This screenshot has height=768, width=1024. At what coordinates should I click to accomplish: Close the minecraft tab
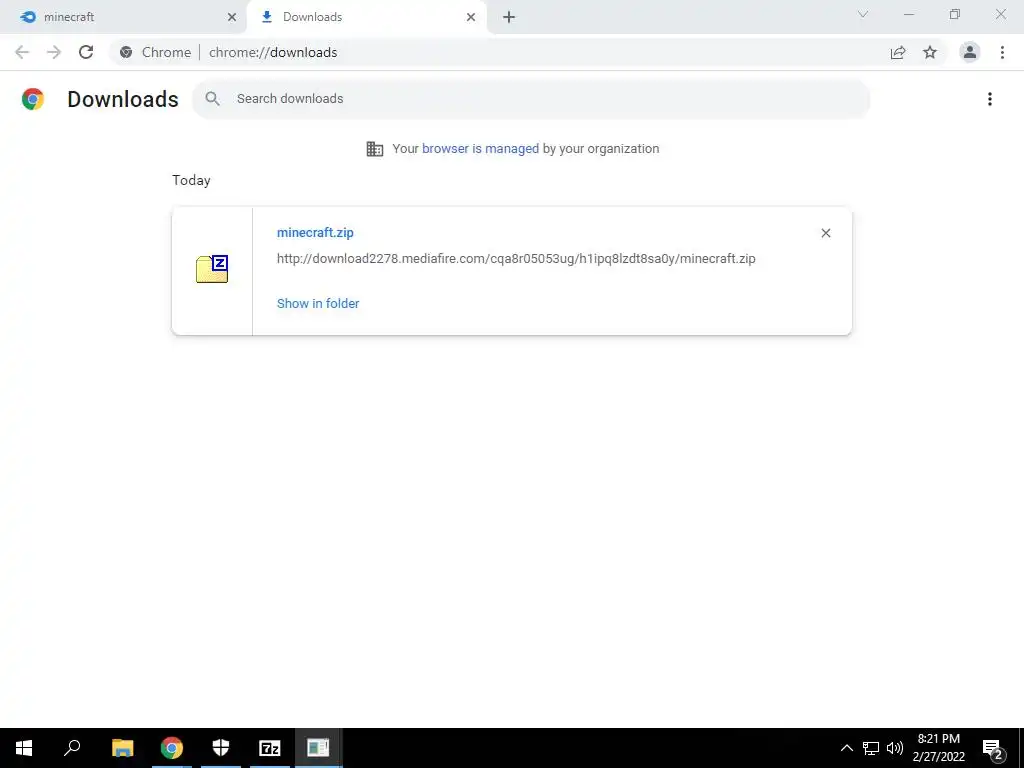tap(232, 17)
